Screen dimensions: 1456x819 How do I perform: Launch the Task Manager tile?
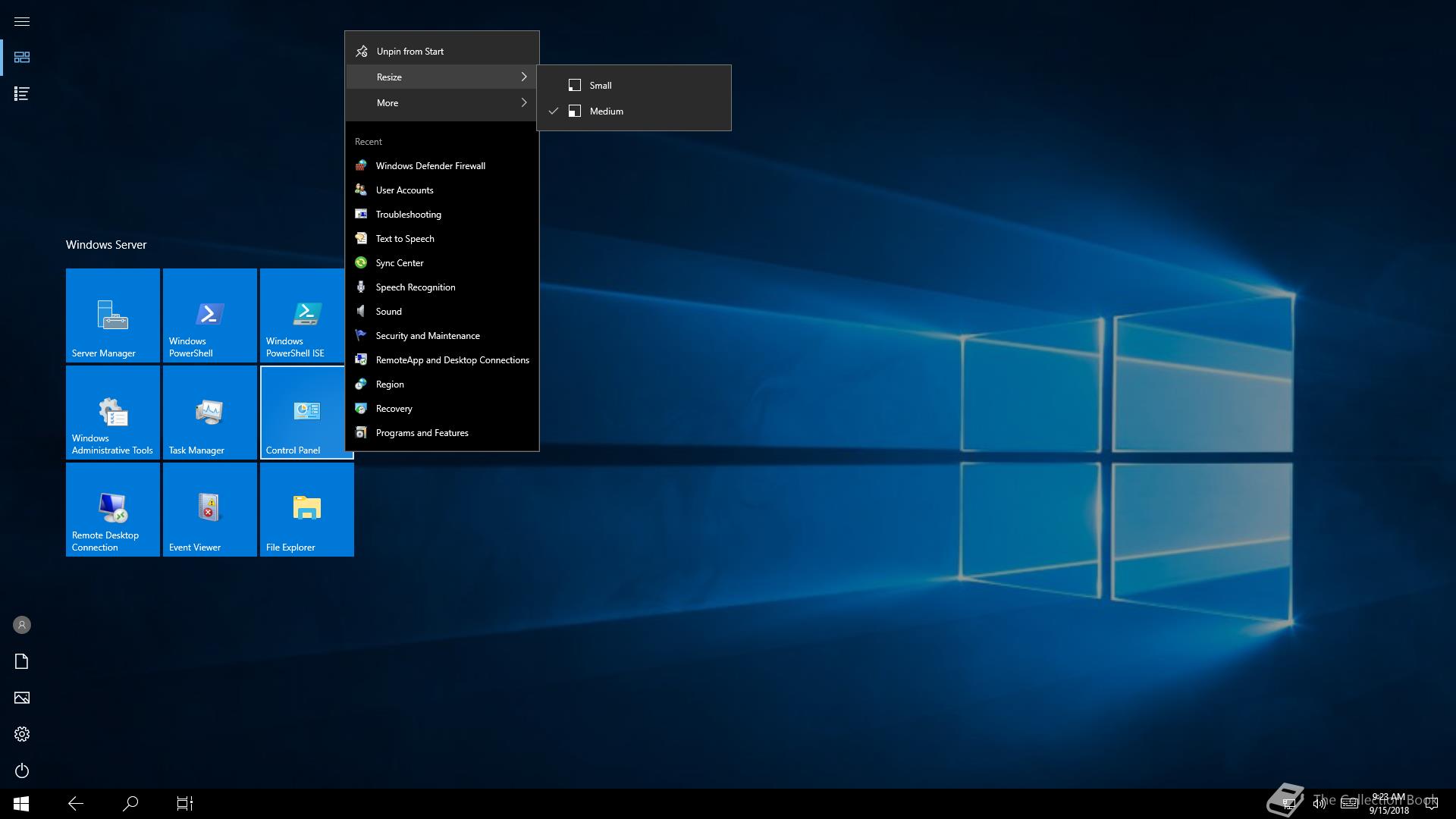coord(210,413)
